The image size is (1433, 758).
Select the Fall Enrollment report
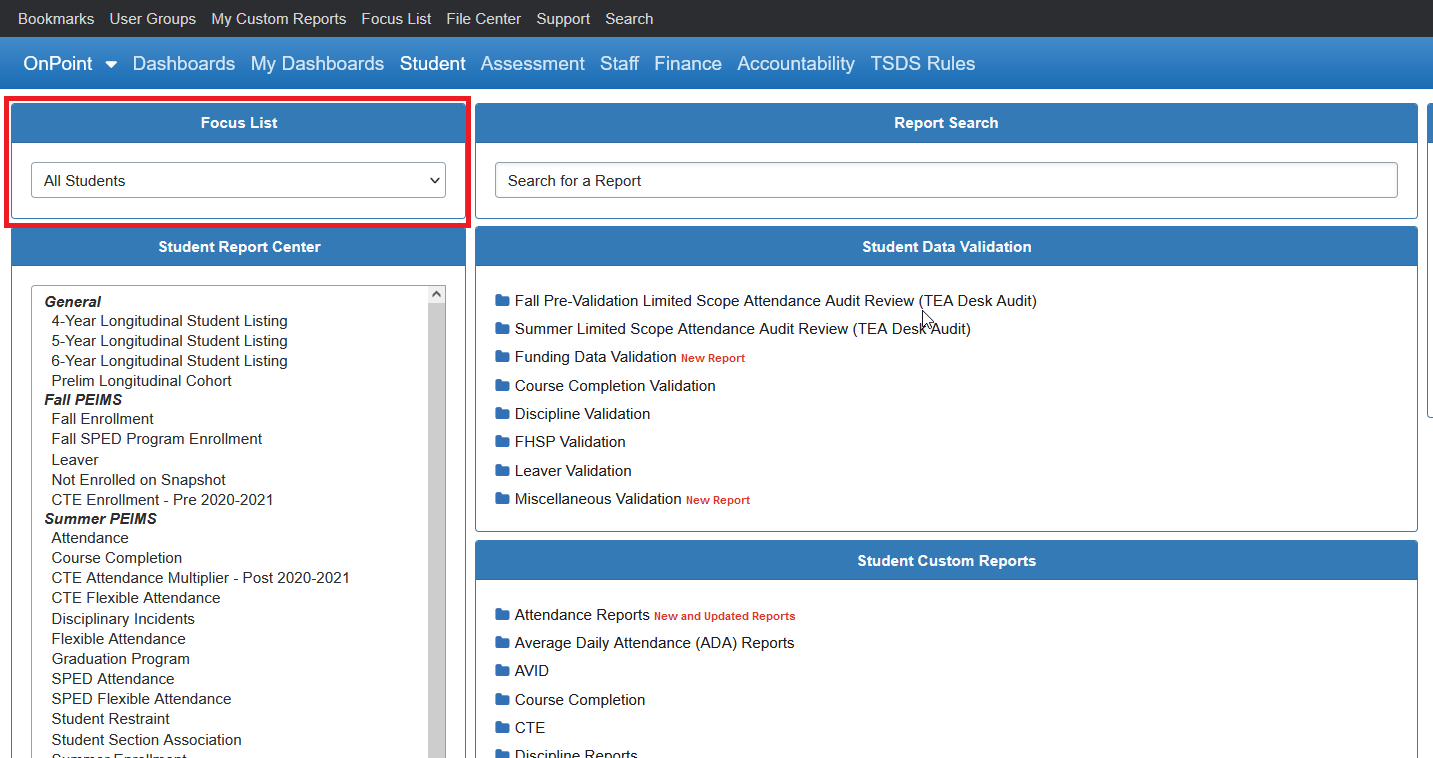coord(101,418)
